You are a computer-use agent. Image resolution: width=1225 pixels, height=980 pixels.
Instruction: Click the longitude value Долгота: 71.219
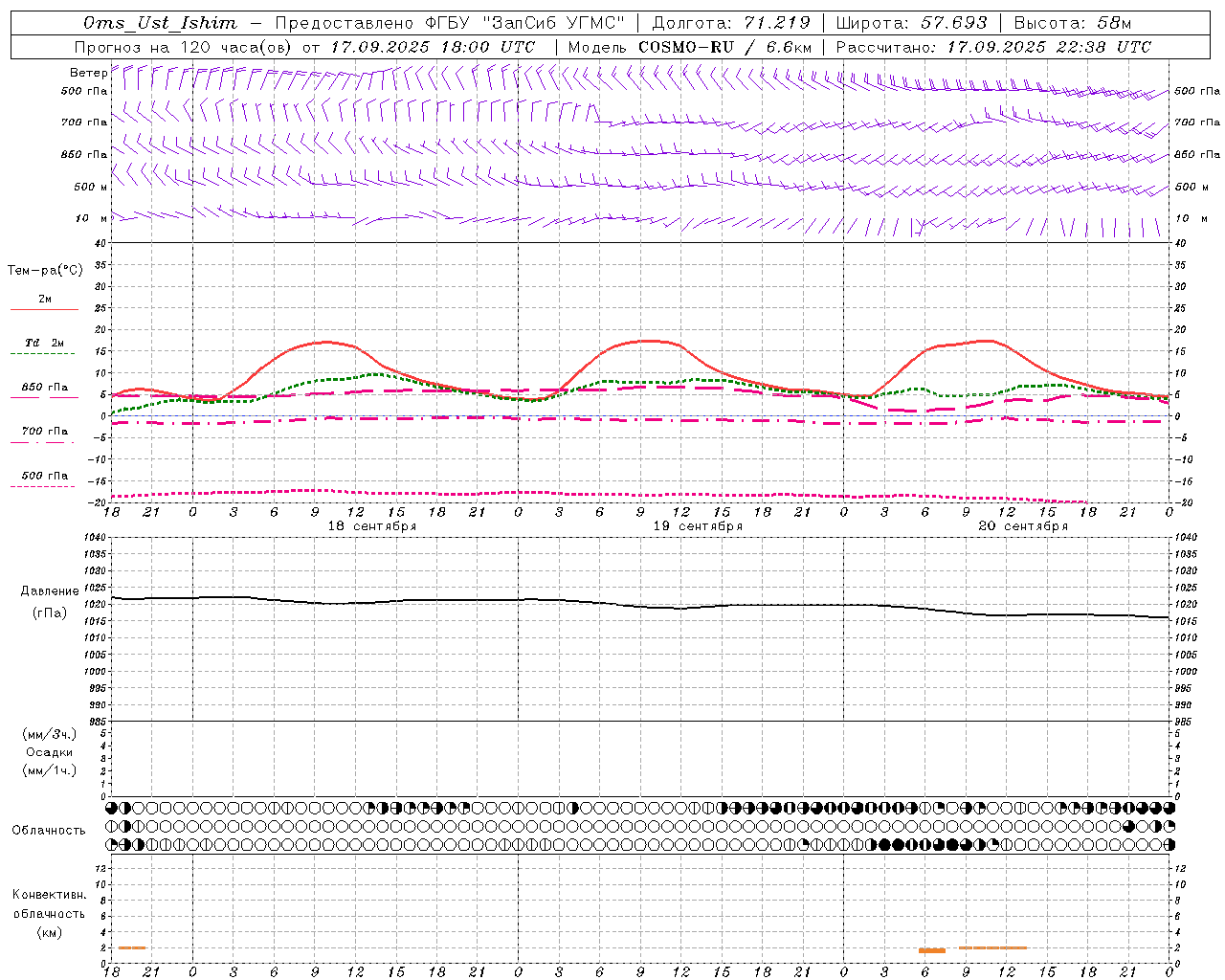click(731, 23)
